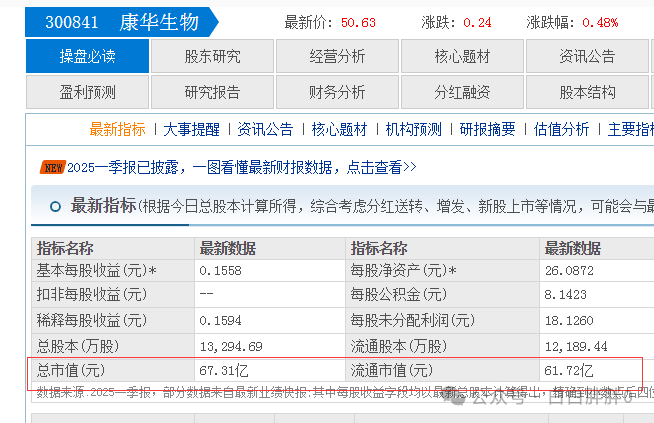The image size is (654, 423).
Task: Click the value 26.0872
Action: point(569,271)
